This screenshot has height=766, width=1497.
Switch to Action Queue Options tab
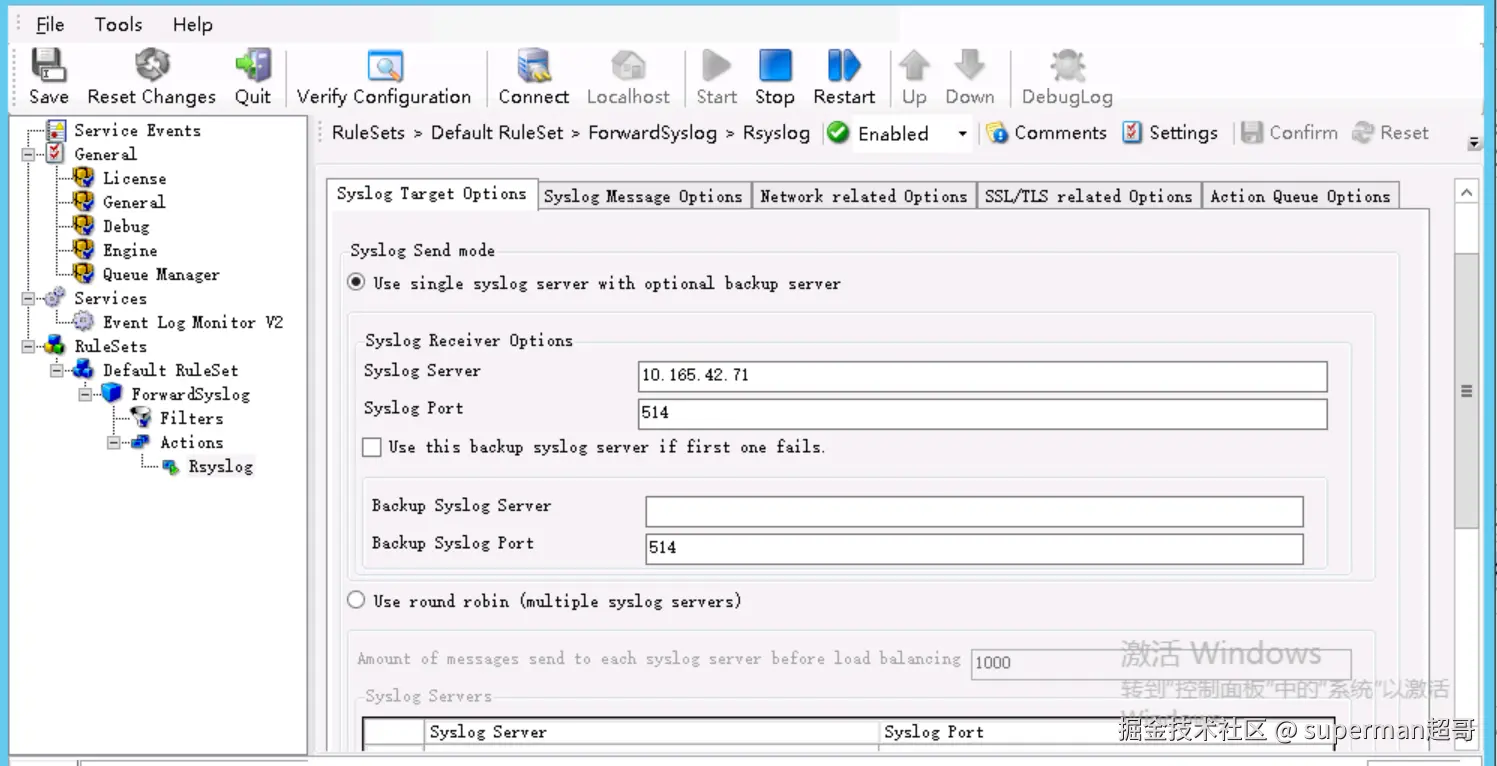point(1300,196)
